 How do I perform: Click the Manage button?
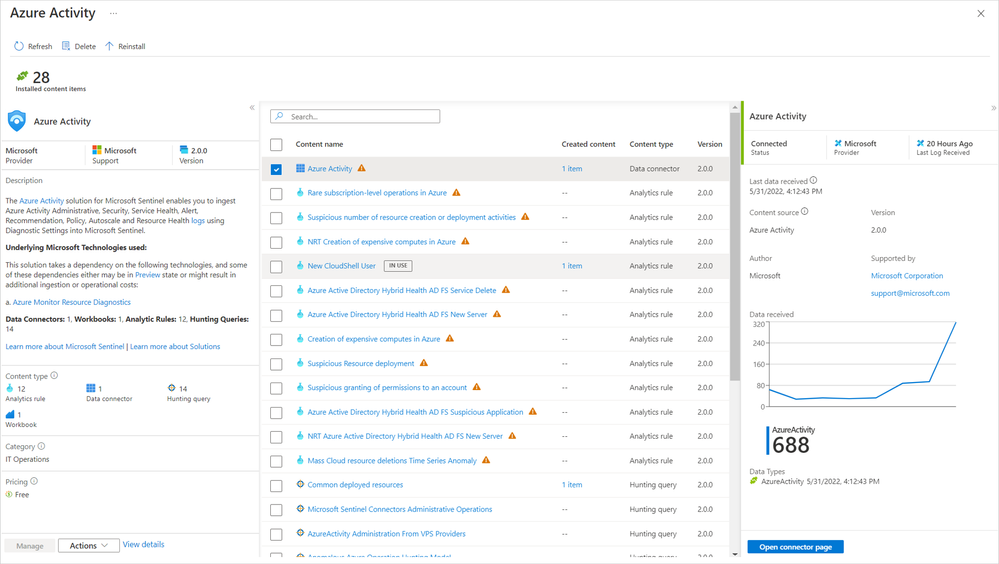click(30, 546)
